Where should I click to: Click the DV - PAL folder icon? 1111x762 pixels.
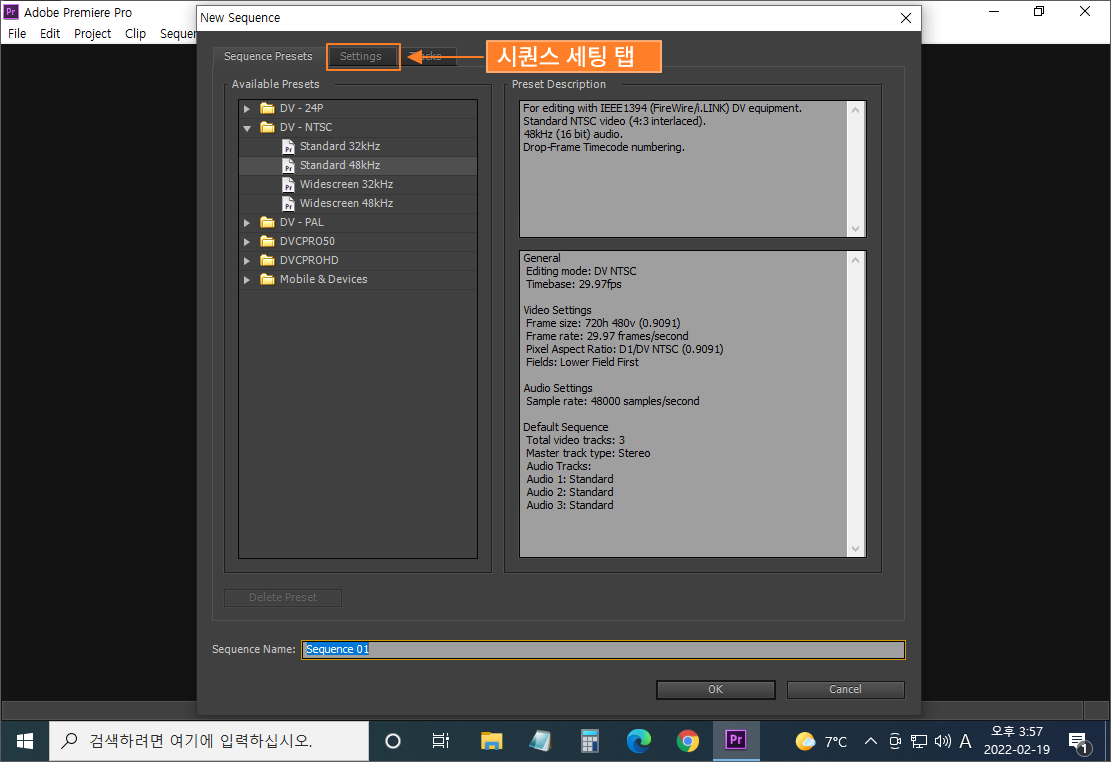267,222
